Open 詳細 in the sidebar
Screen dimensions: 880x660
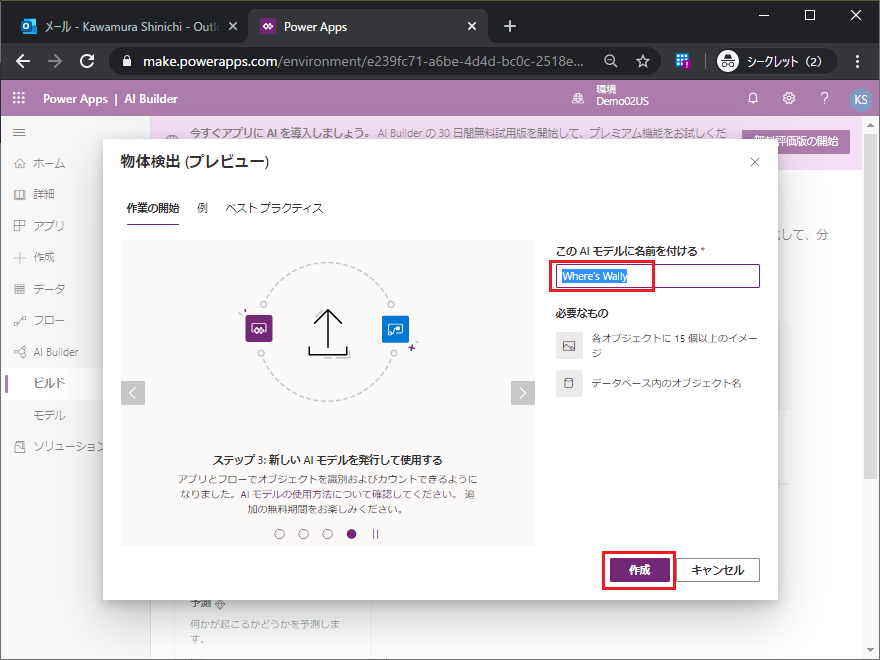point(34,194)
